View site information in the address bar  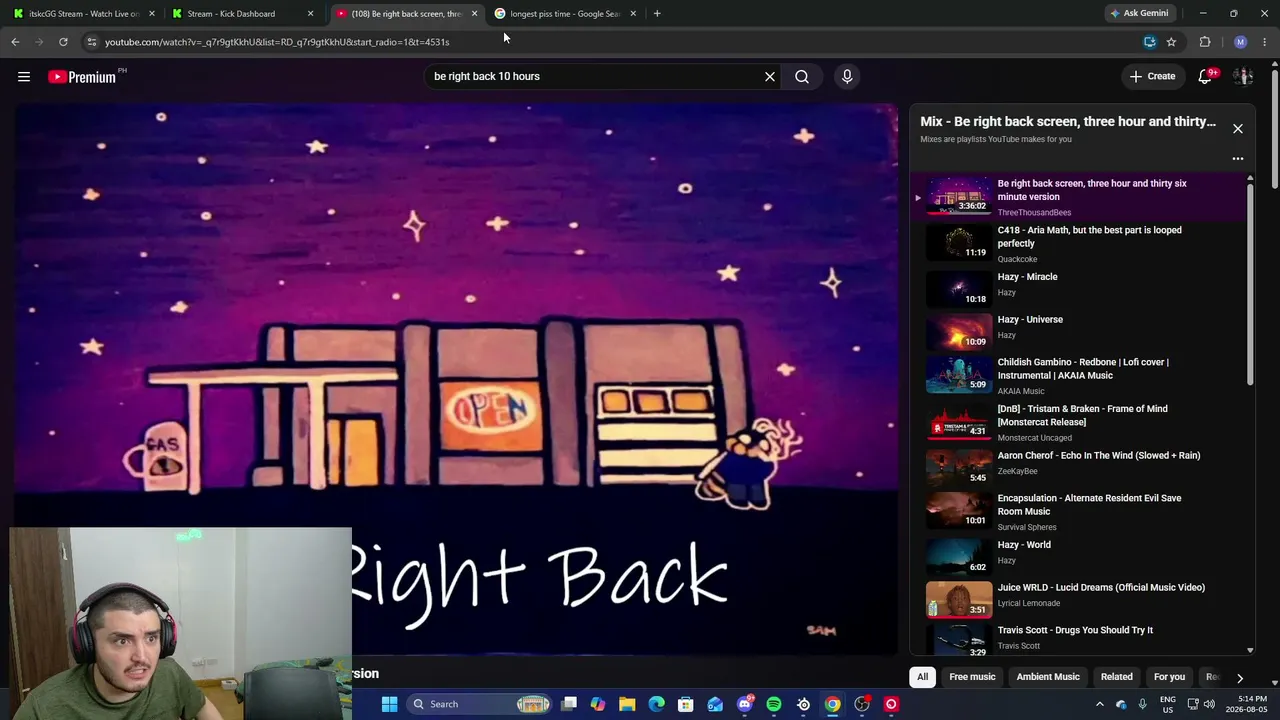[x=91, y=42]
